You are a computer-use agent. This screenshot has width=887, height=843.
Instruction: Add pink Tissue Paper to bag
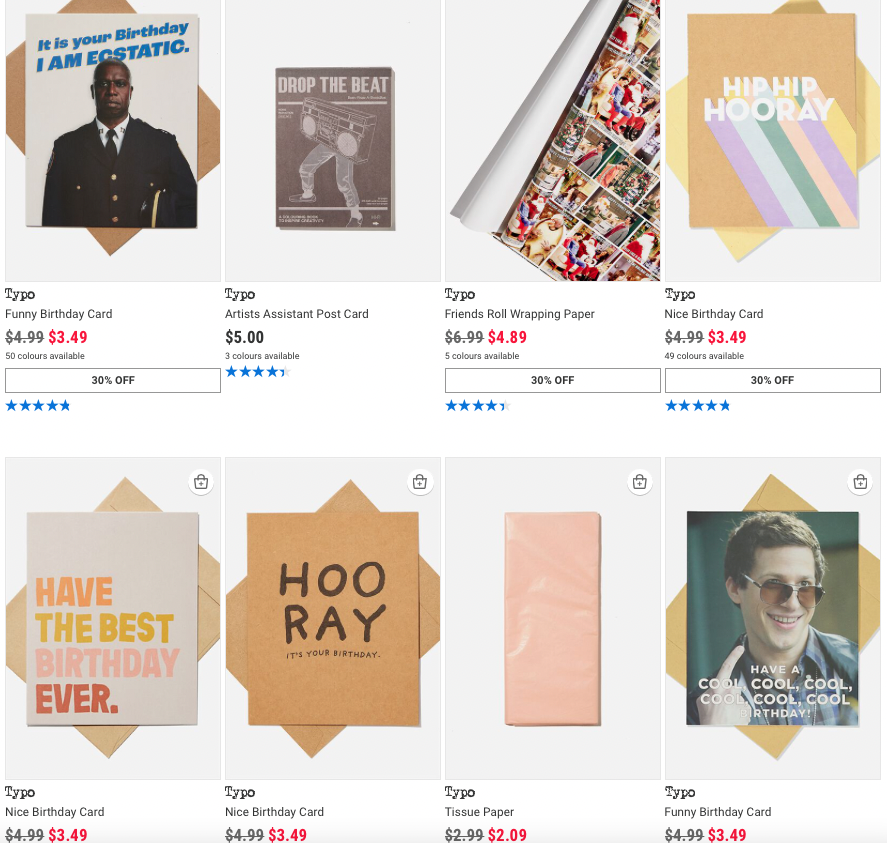[640, 482]
